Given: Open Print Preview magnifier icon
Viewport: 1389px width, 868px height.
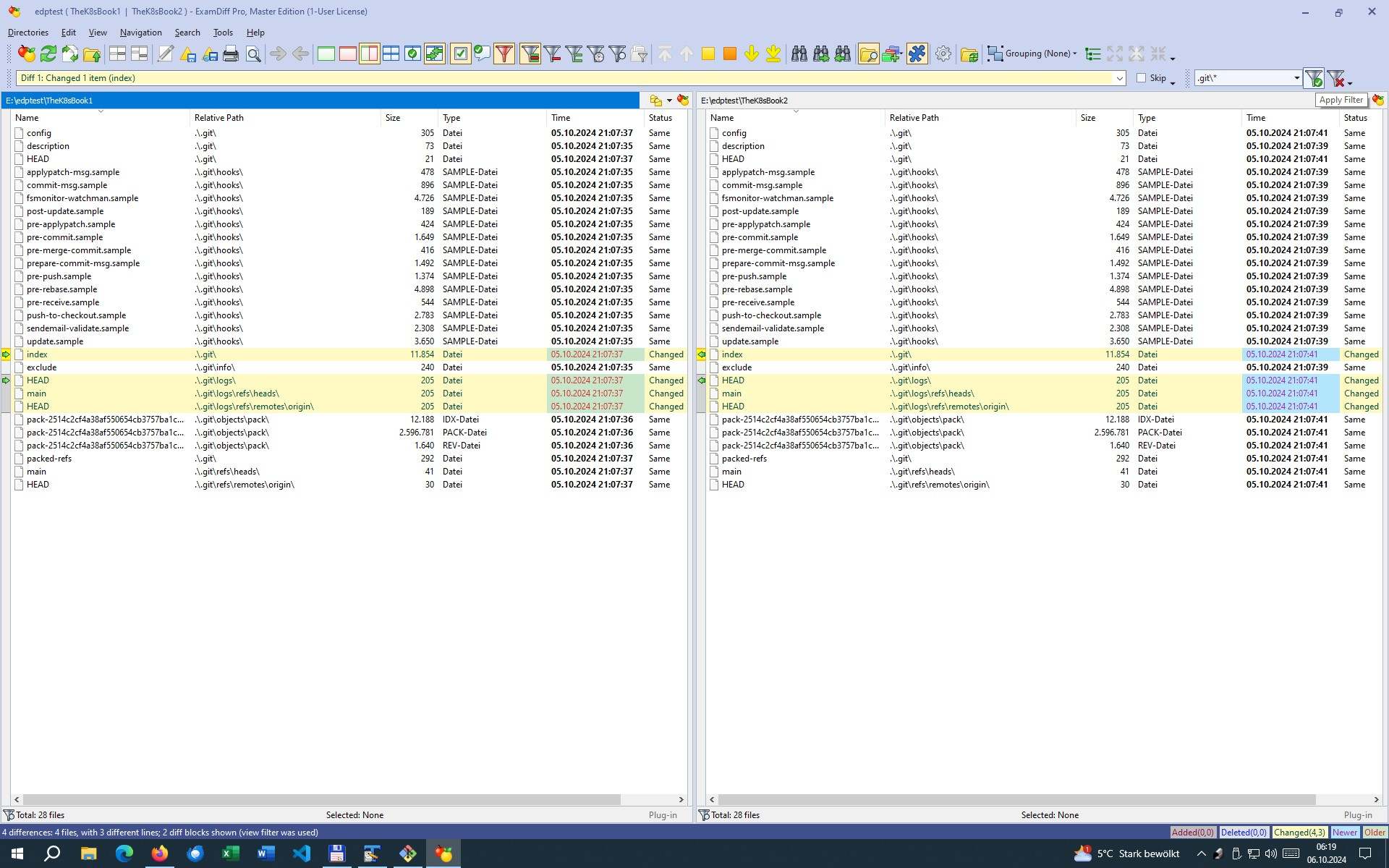Looking at the screenshot, I should click(253, 54).
